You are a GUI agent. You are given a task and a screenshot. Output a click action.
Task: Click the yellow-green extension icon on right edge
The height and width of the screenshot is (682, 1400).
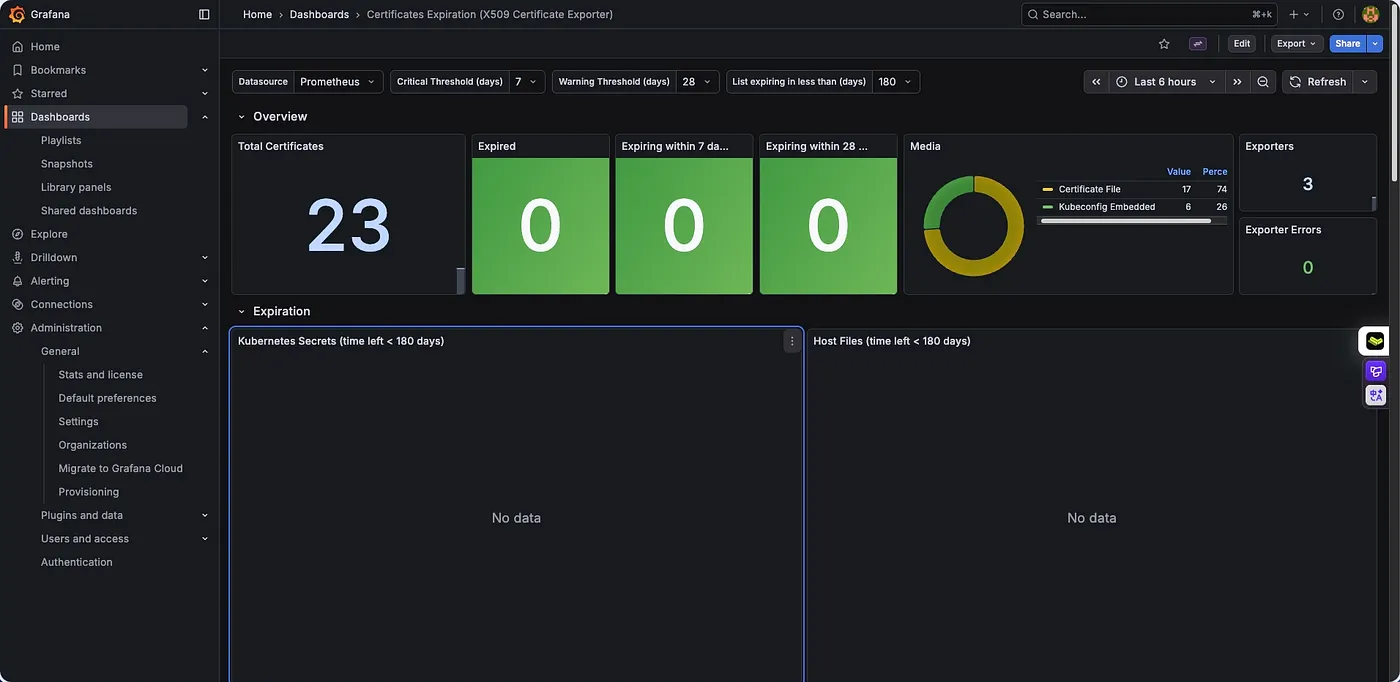click(x=1376, y=341)
